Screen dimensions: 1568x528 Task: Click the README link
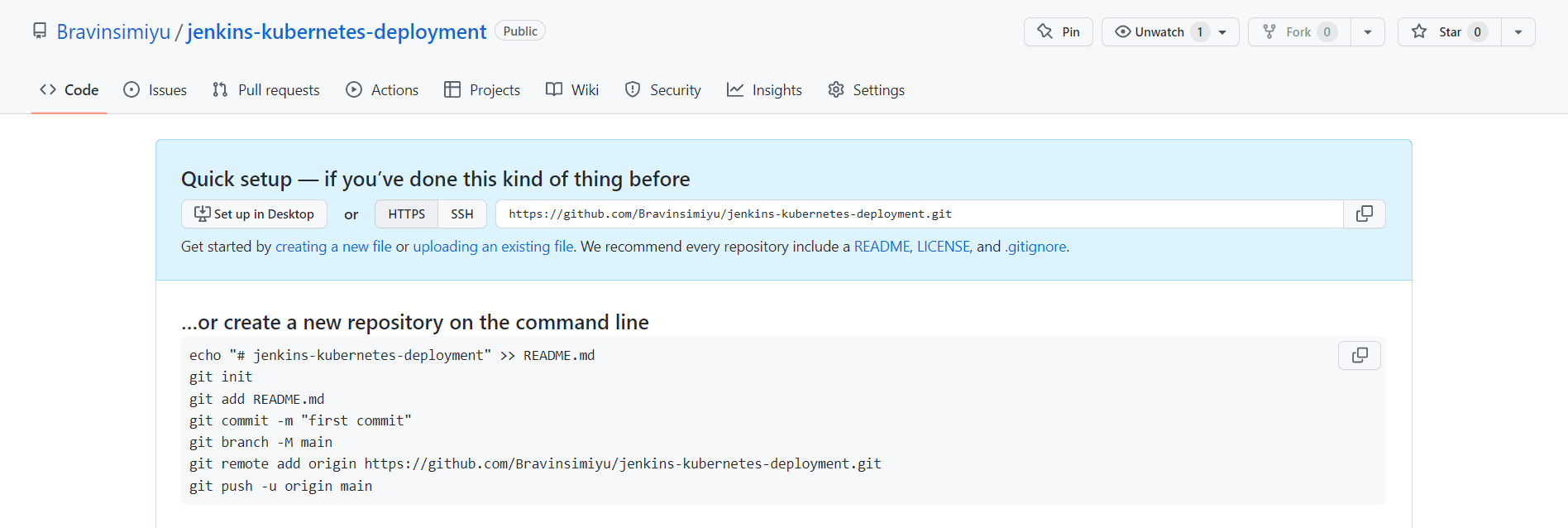coord(882,247)
